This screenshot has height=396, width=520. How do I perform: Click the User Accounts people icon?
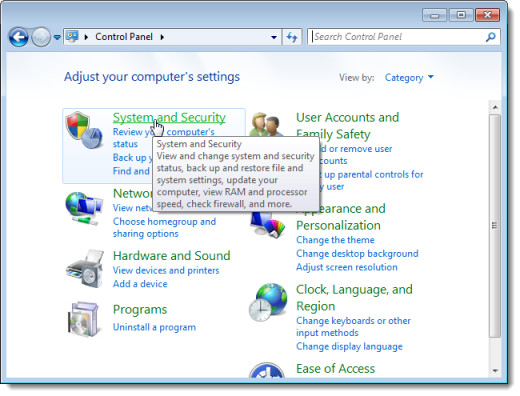[x=266, y=124]
